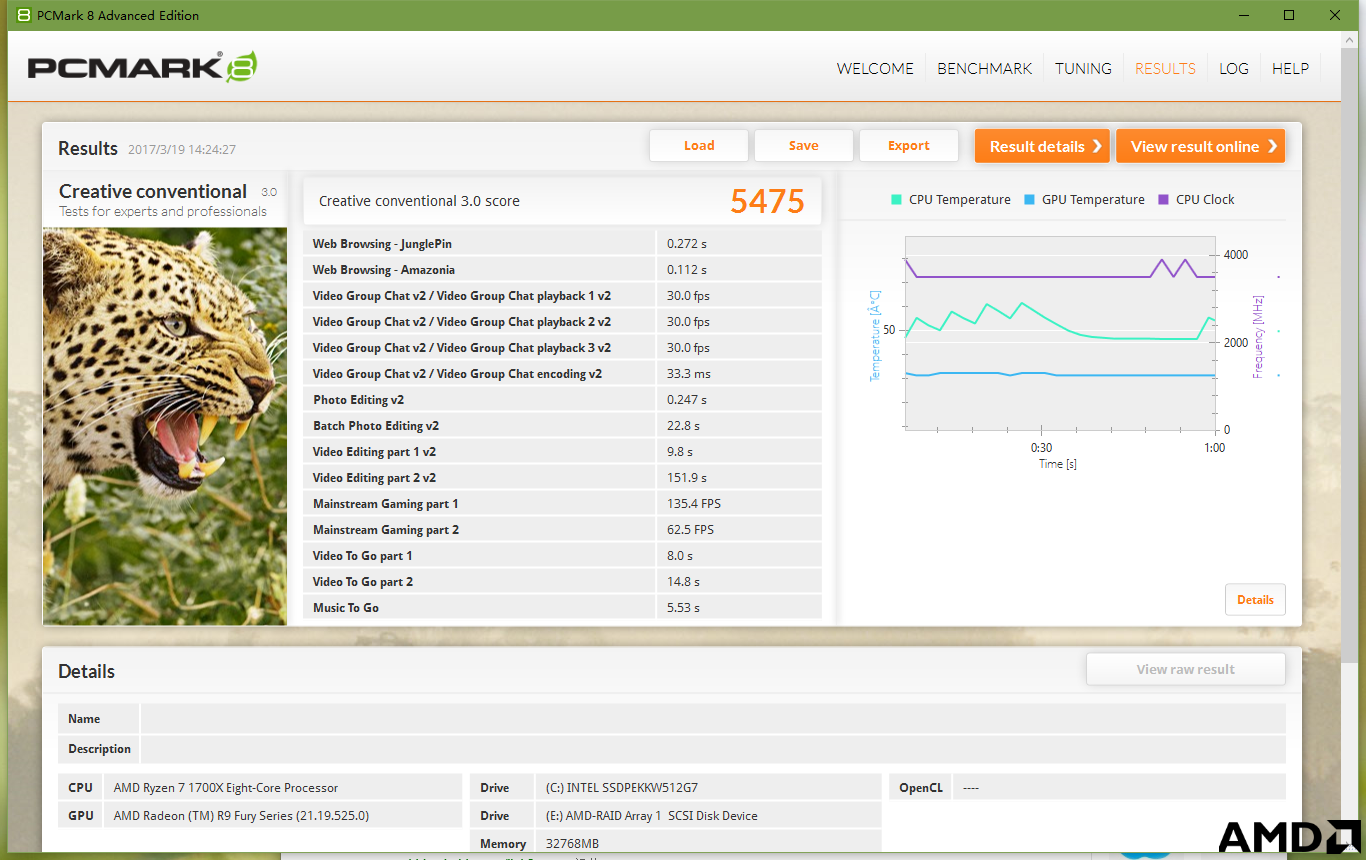Open the WELCOME tab
This screenshot has height=860, width=1366.
click(x=875, y=69)
